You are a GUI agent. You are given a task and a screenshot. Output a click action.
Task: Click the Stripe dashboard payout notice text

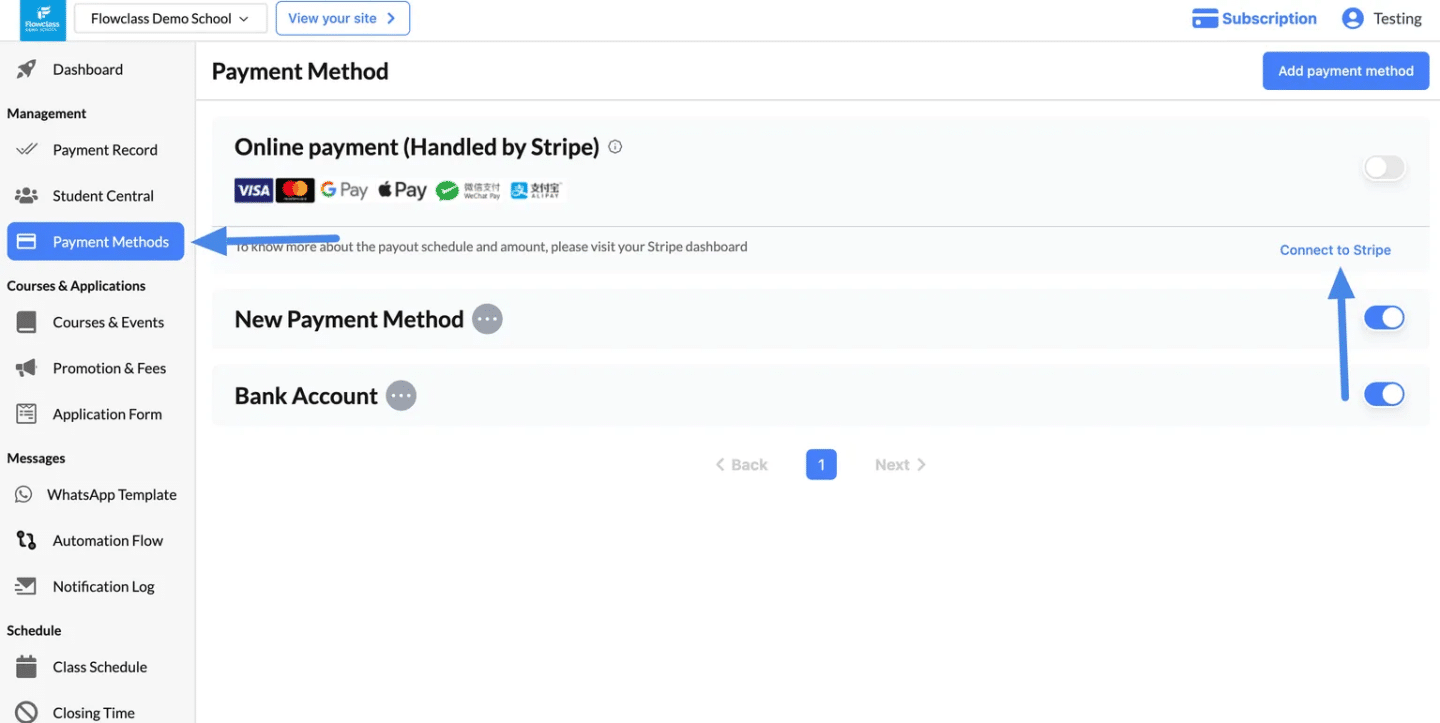click(x=491, y=246)
